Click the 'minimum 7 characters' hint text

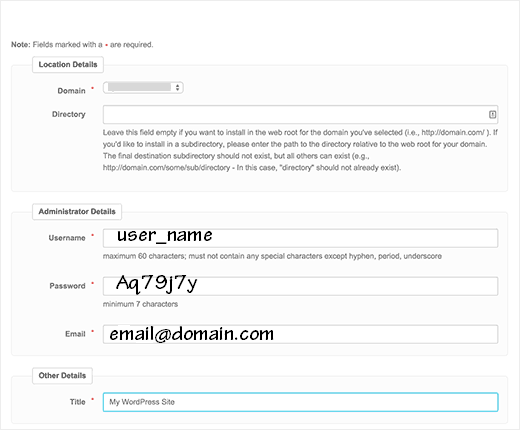click(140, 304)
